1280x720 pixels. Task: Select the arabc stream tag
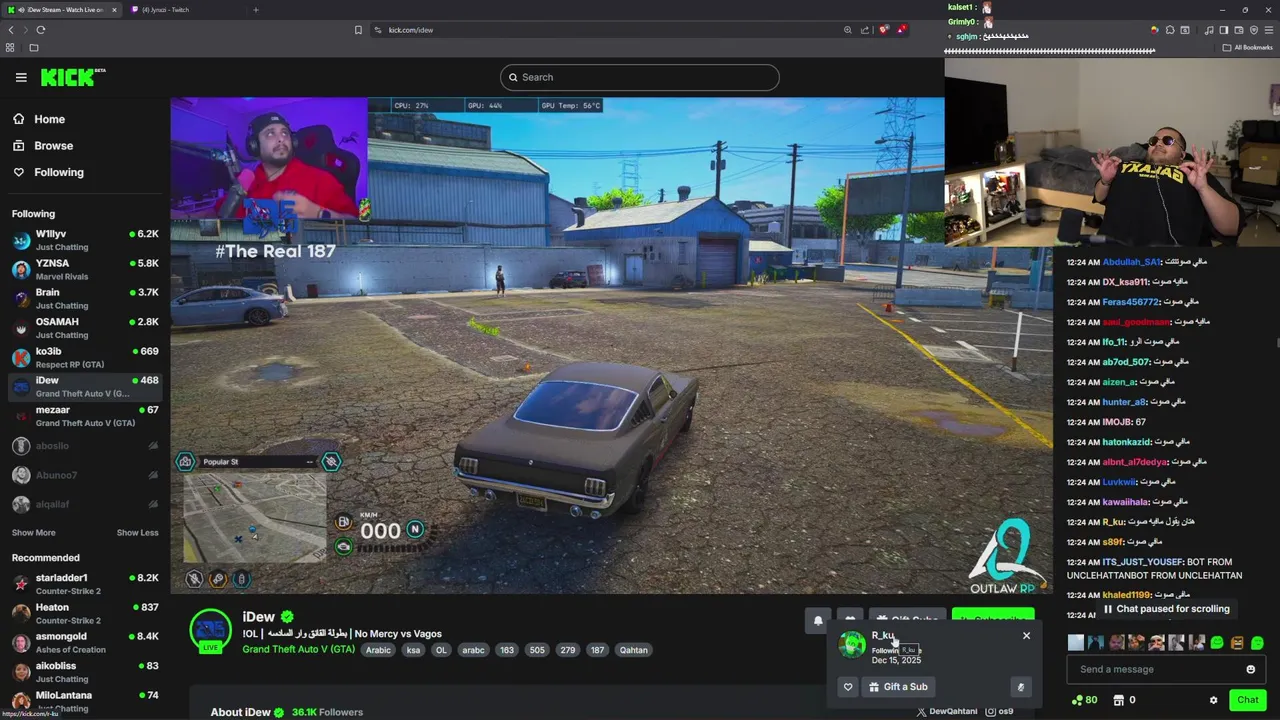click(473, 650)
